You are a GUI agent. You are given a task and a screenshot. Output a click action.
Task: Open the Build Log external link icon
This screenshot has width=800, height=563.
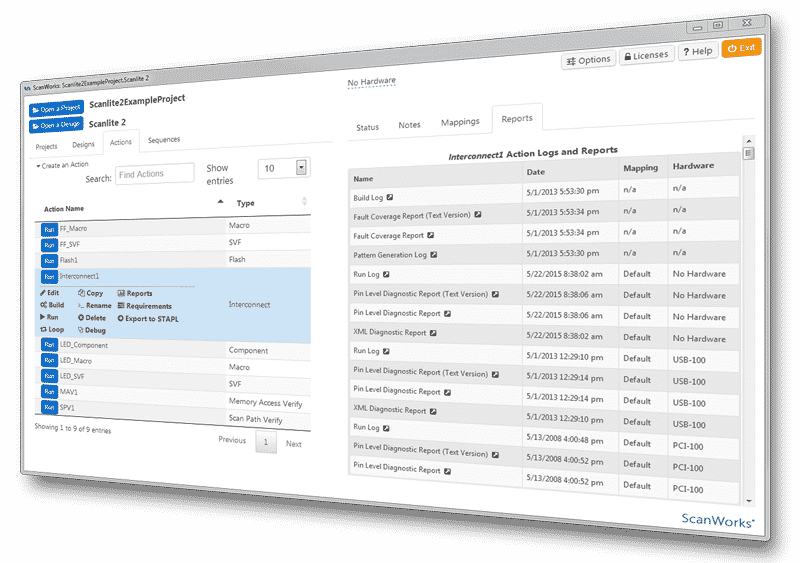point(390,198)
